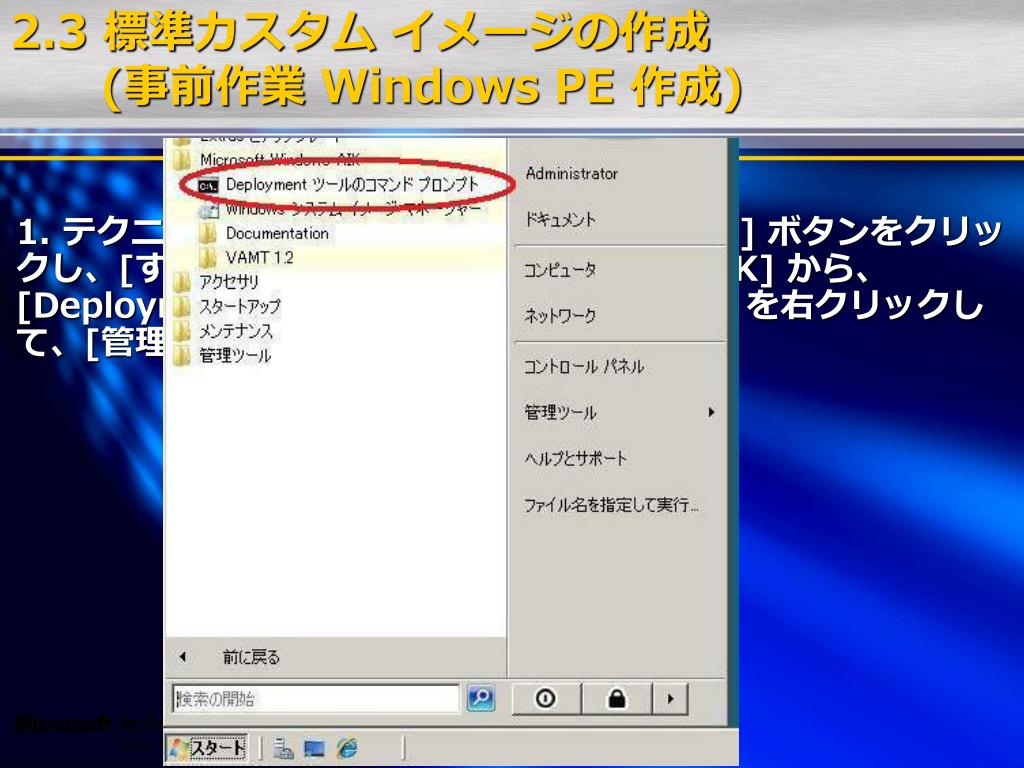Screen dimensions: 1024x768
Task: Expand 管理ツール submenu in right pane
Action: coord(619,412)
